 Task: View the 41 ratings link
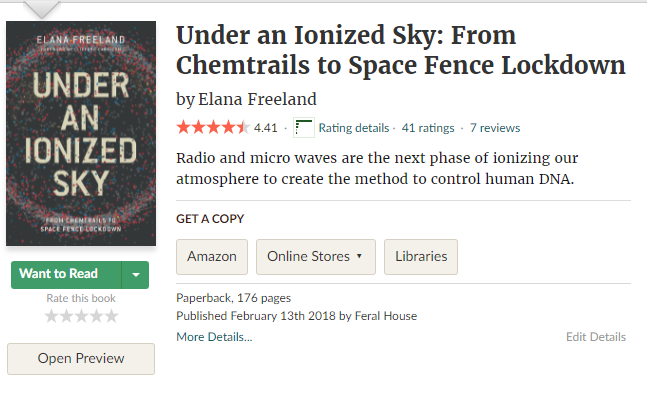point(428,128)
